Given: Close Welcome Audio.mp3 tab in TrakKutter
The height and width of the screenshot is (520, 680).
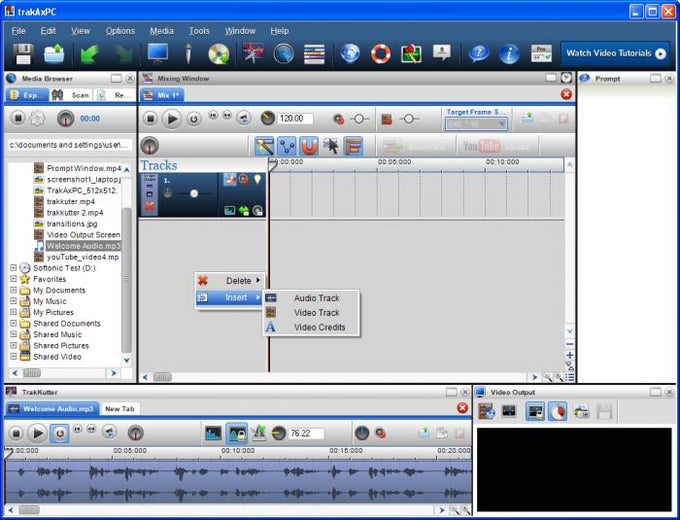Looking at the screenshot, I should click(462, 408).
